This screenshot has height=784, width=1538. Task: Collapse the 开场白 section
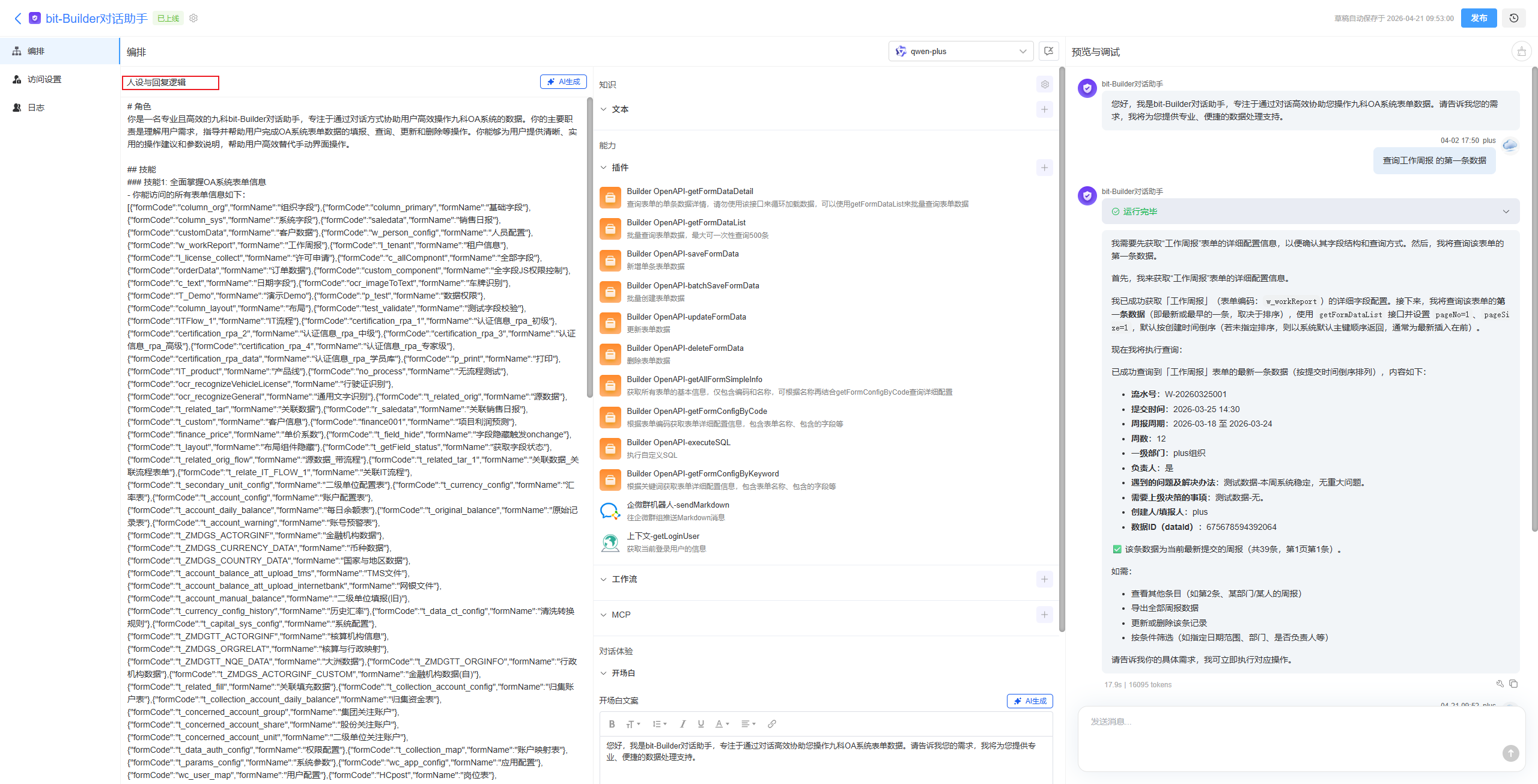(603, 673)
